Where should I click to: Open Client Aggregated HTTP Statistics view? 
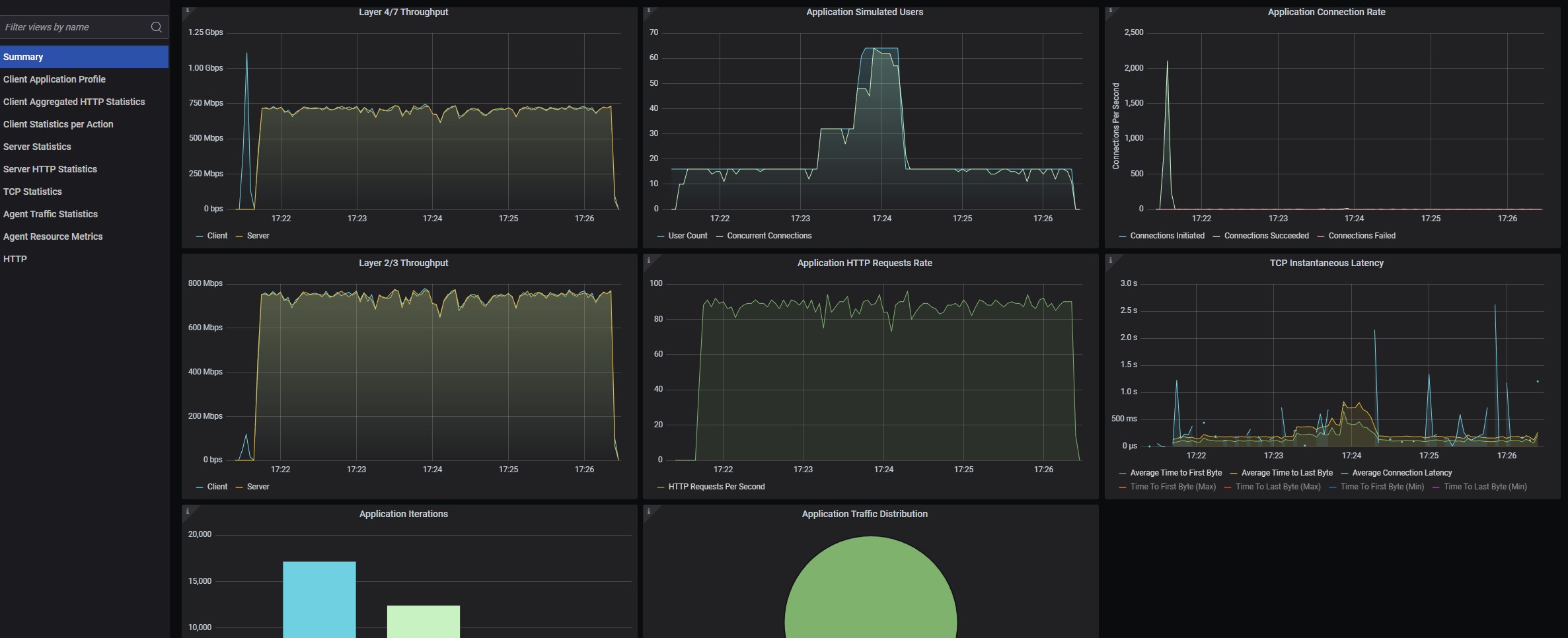click(x=74, y=102)
